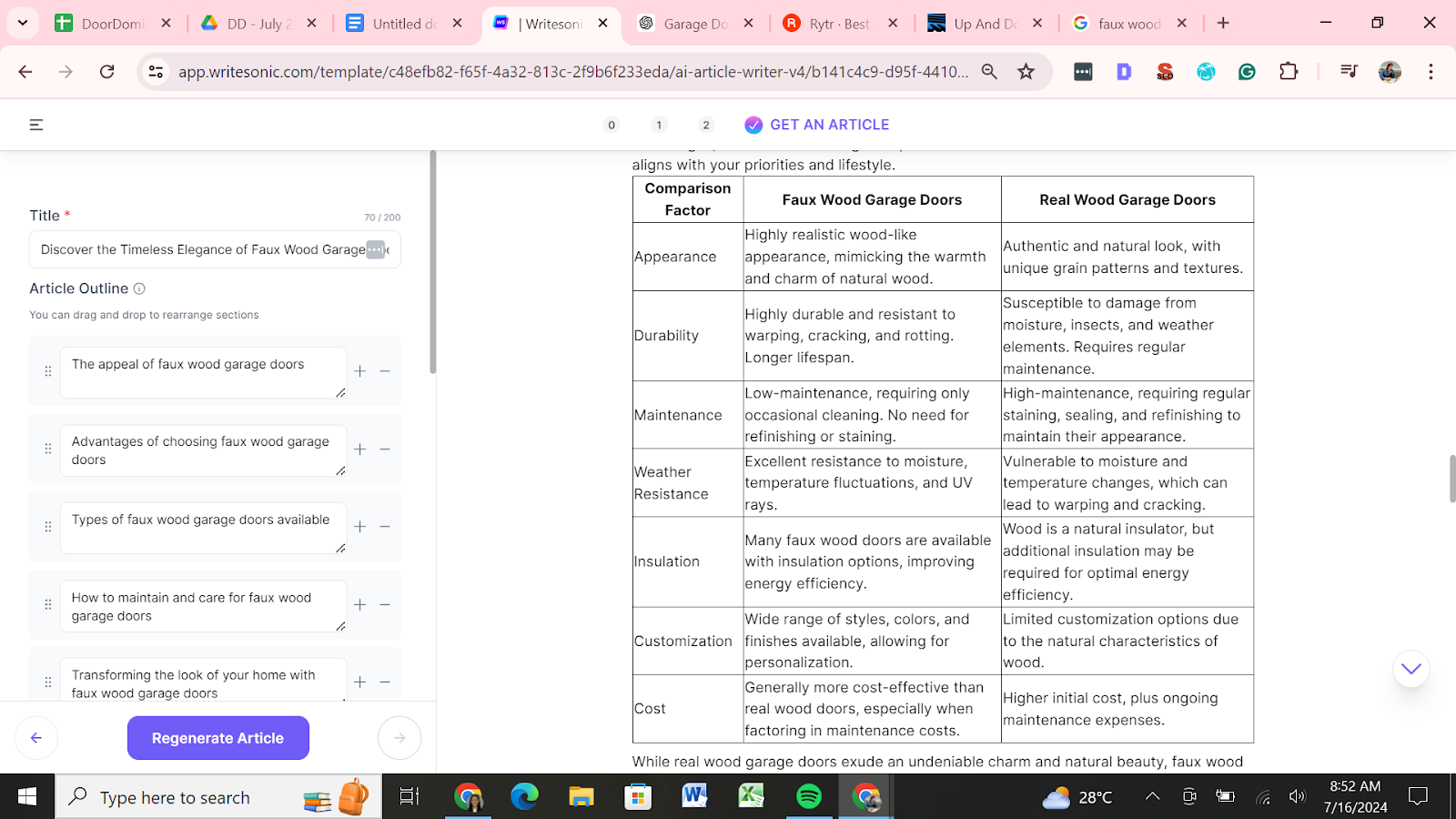Viewport: 1456px width, 819px height.
Task: Click the taskbar search box
Action: click(x=218, y=797)
